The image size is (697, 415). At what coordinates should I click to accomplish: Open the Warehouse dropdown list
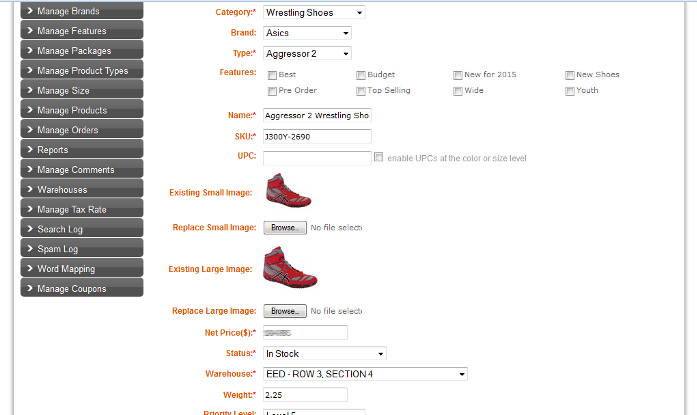365,374
